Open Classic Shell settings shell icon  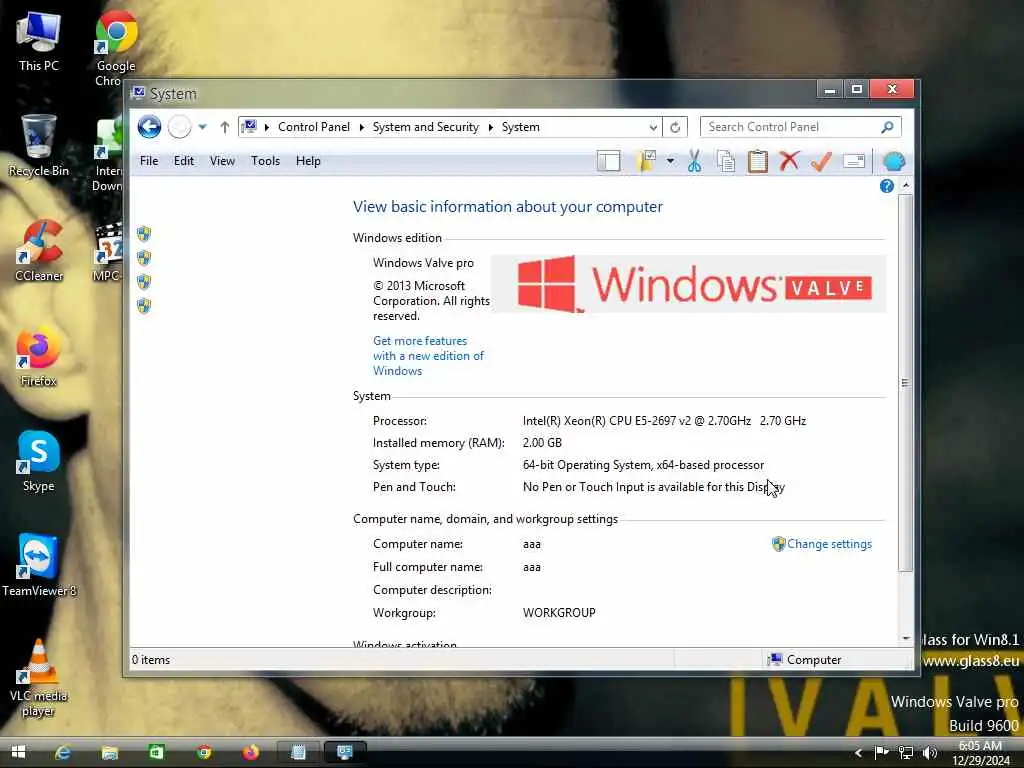pos(894,161)
